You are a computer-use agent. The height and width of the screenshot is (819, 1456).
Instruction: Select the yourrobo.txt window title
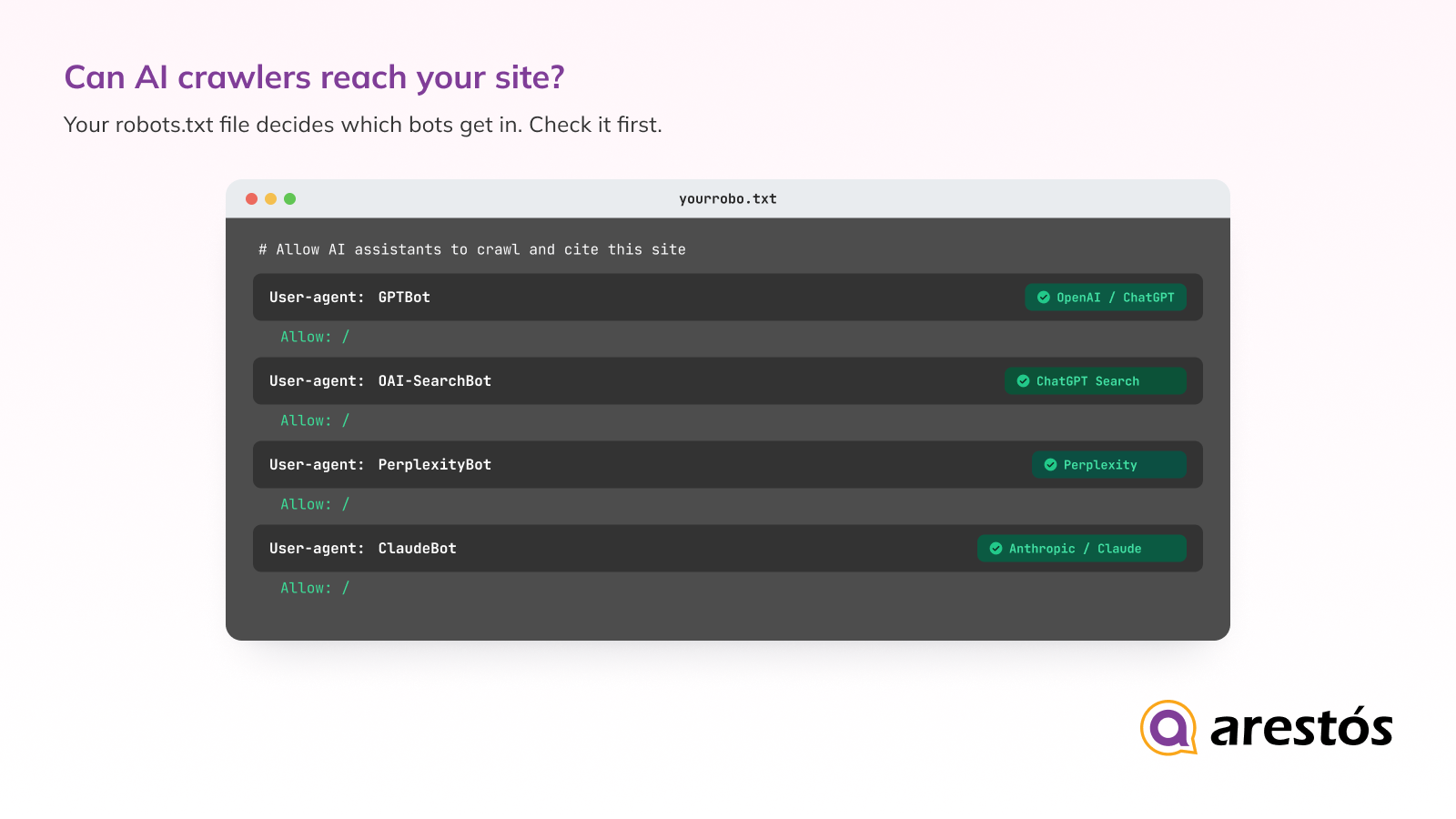click(728, 198)
